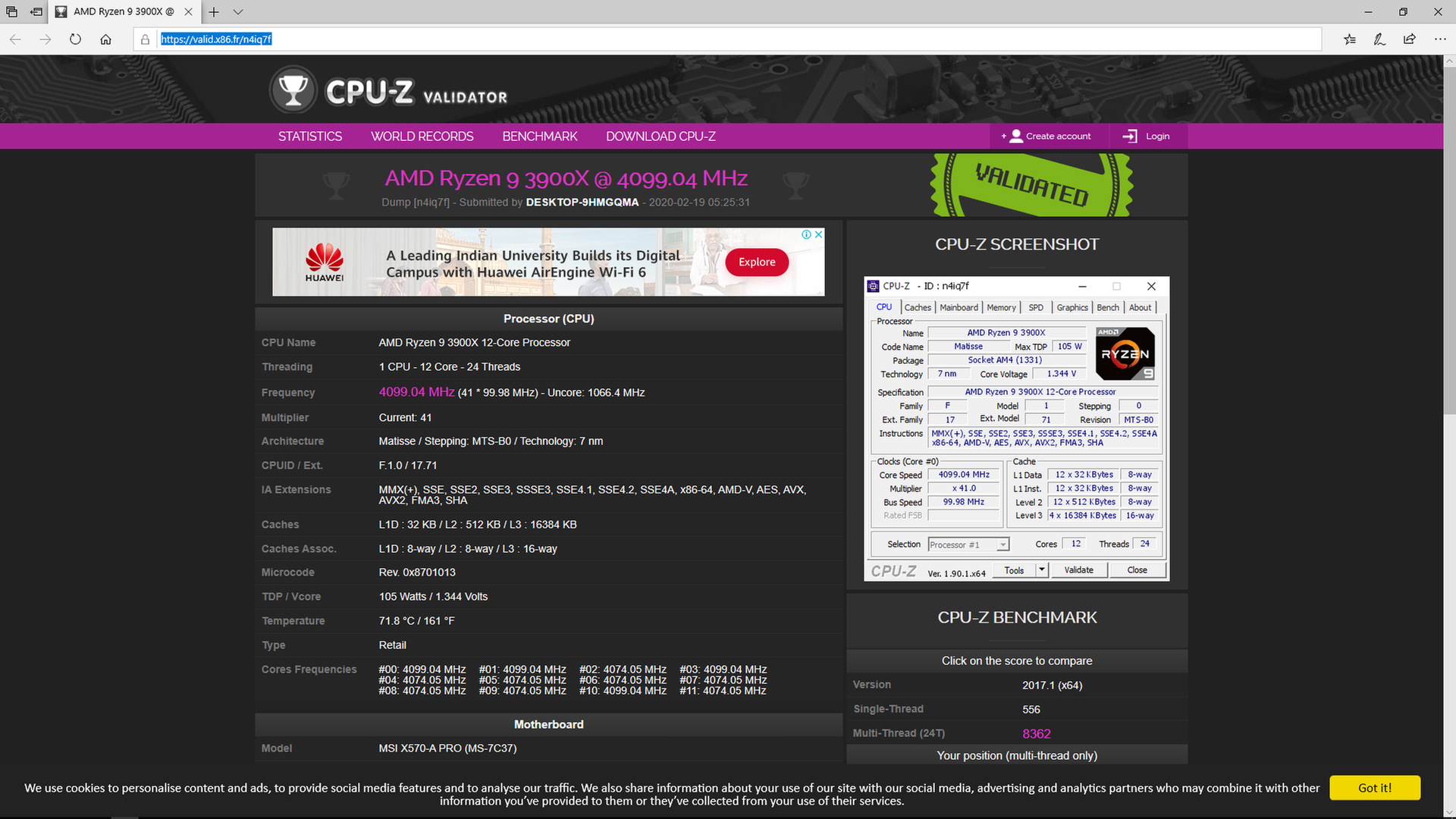Open the WORLD RECORDS page
Viewport: 1456px width, 819px height.
pos(422,136)
